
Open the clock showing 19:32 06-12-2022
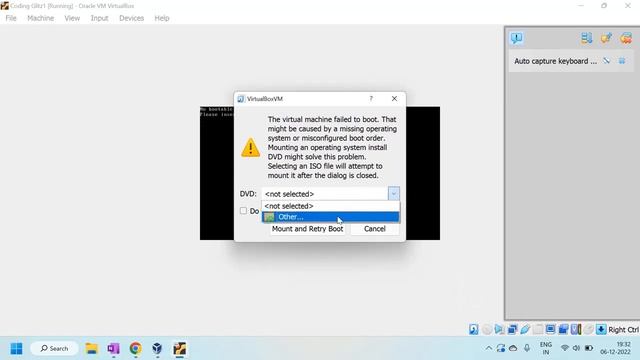pos(615,348)
